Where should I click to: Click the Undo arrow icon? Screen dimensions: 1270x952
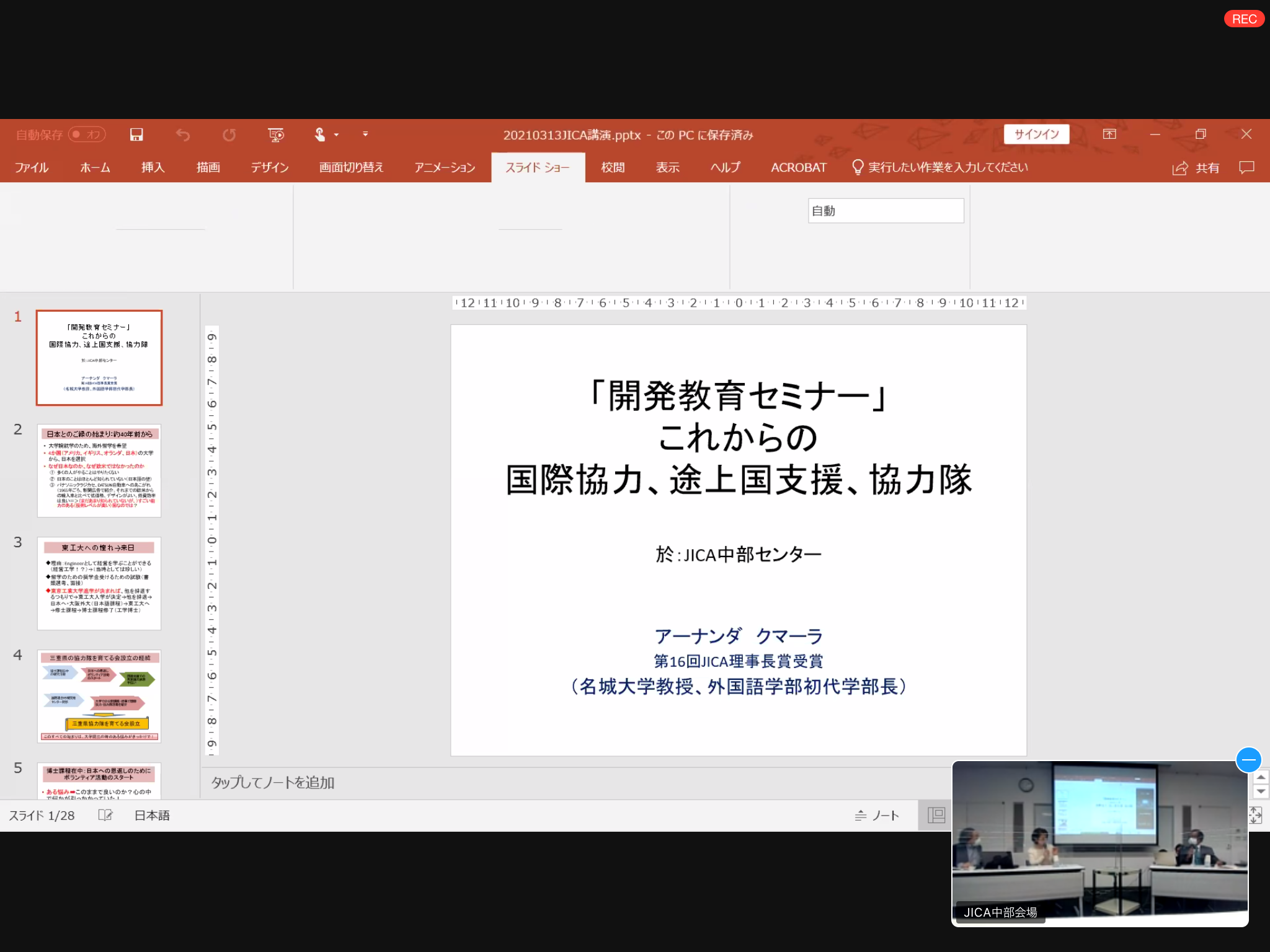click(x=182, y=134)
